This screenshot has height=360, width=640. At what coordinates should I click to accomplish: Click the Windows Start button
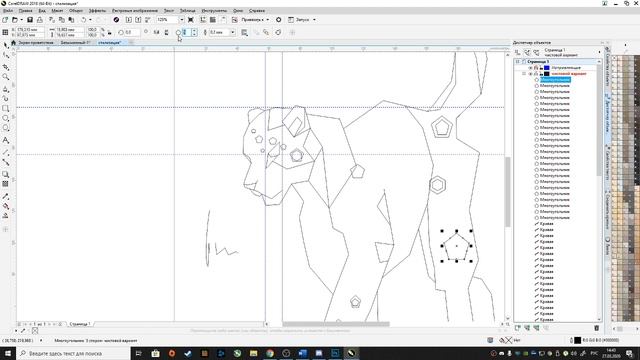[8, 353]
